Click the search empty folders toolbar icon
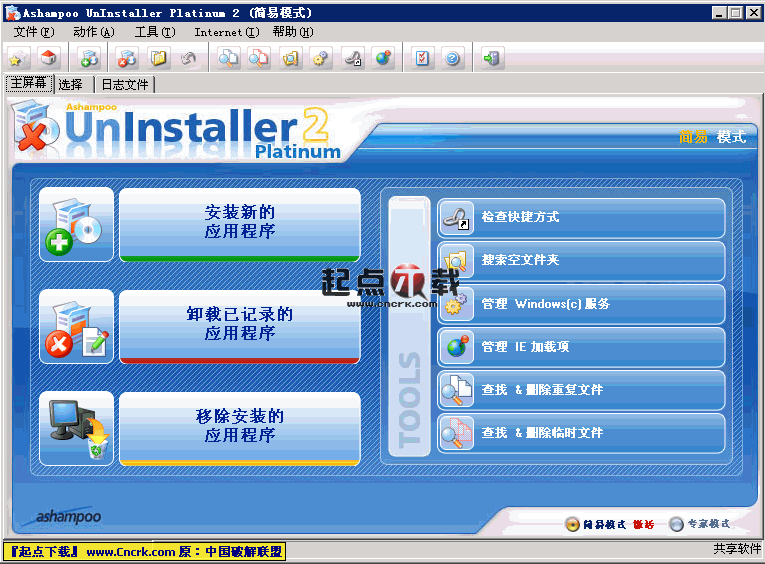Screen dimensions: 765x564 click(x=290, y=59)
